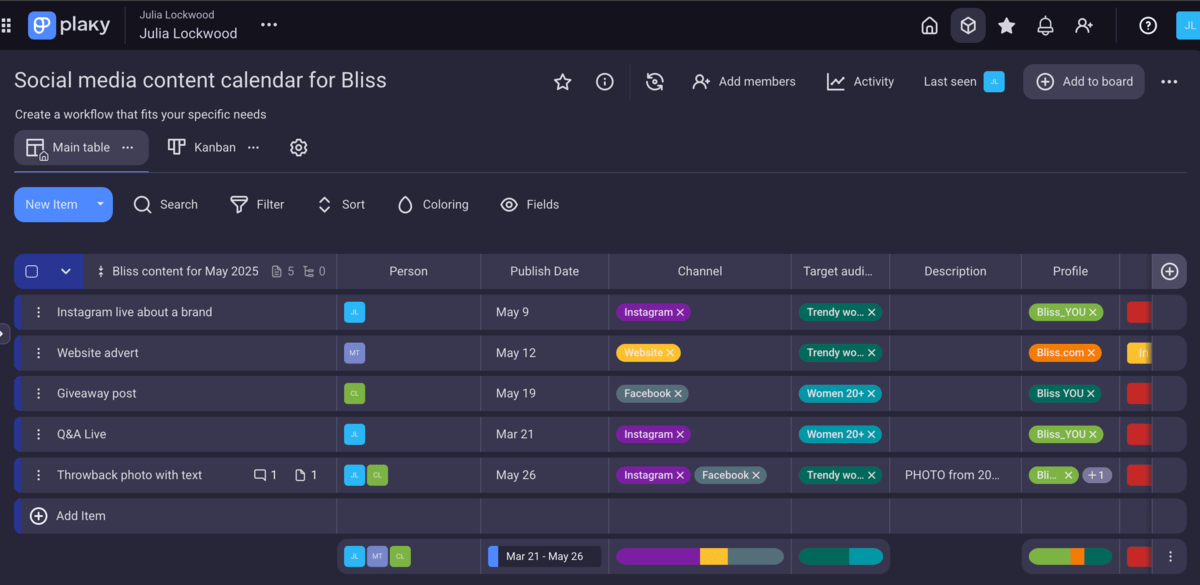Click Add members button
This screenshot has width=1200, height=585.
744,82
